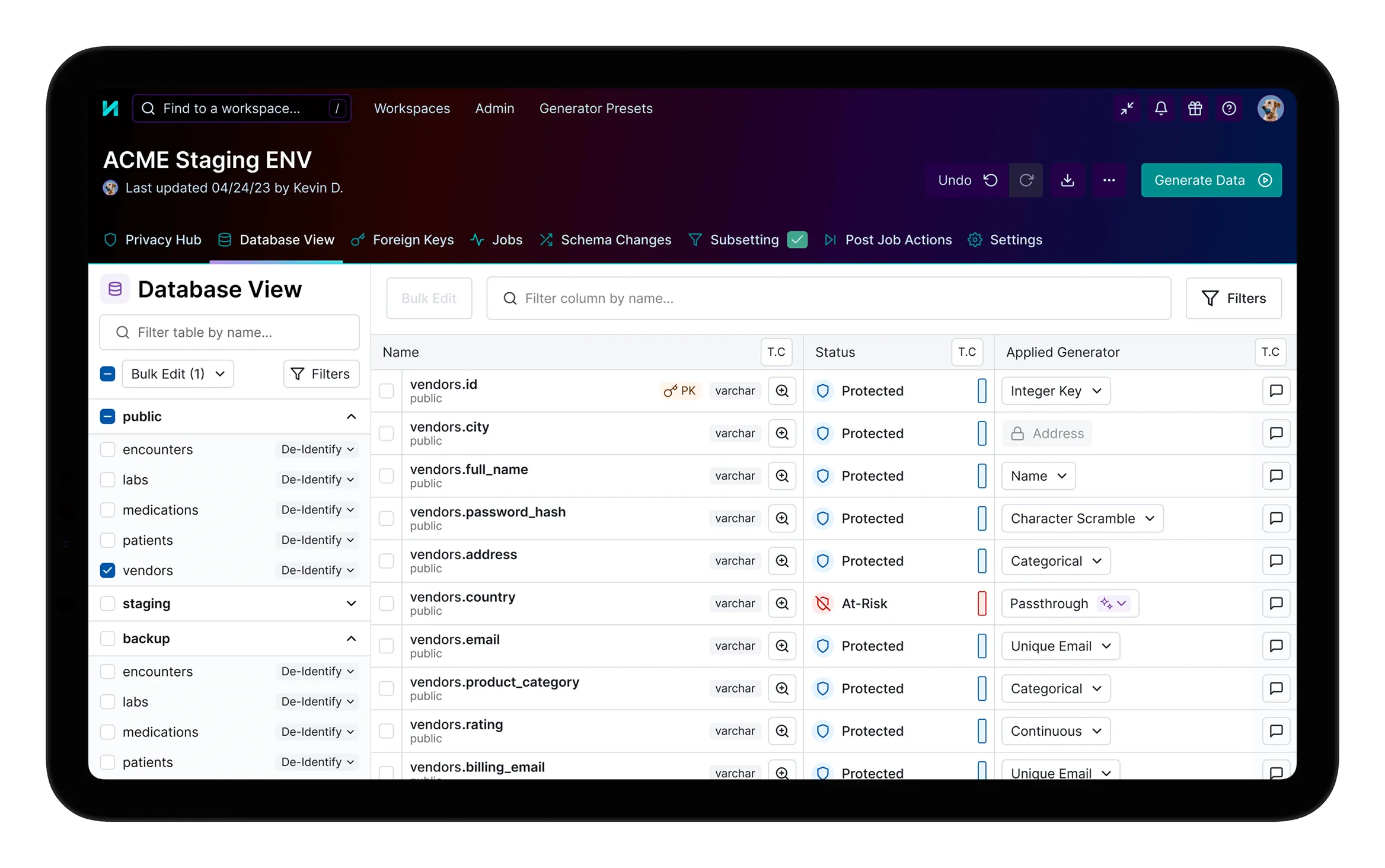Open the three-dots more options menu
Screen dimensions: 1385x868
tap(1109, 180)
